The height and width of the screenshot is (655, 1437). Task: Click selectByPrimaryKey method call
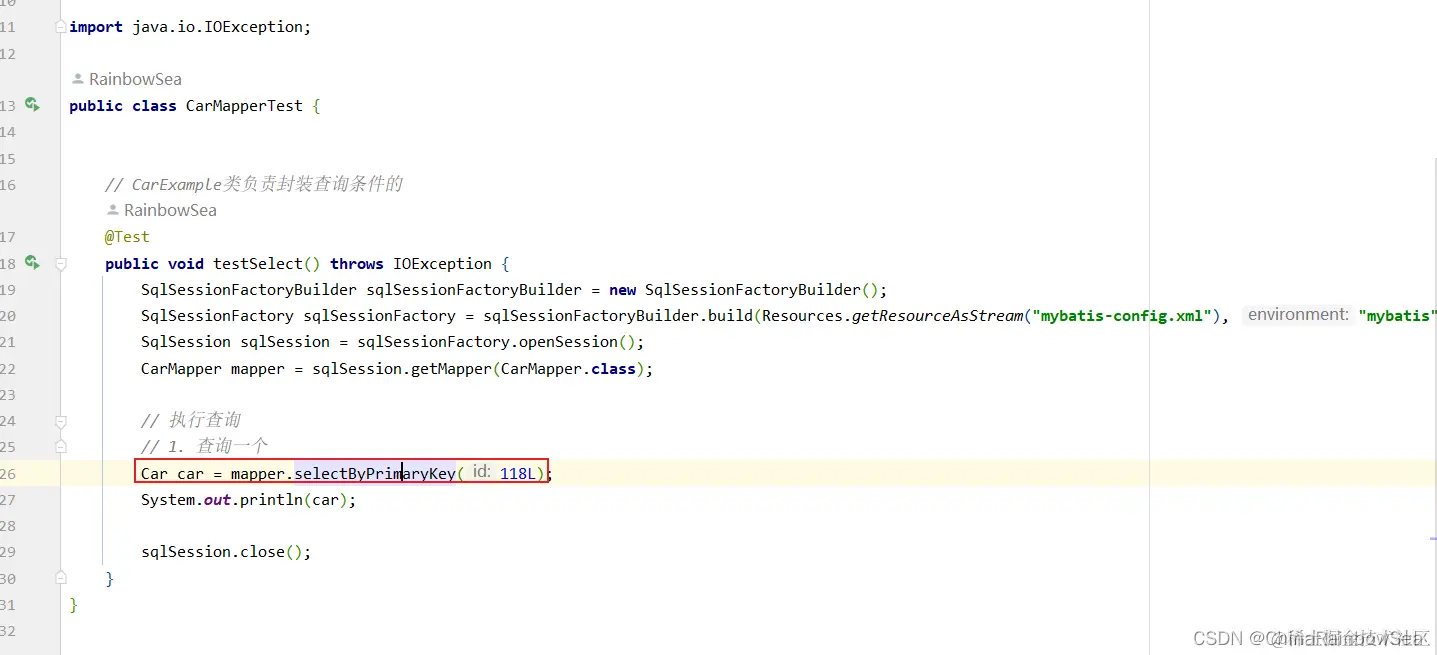coord(375,473)
